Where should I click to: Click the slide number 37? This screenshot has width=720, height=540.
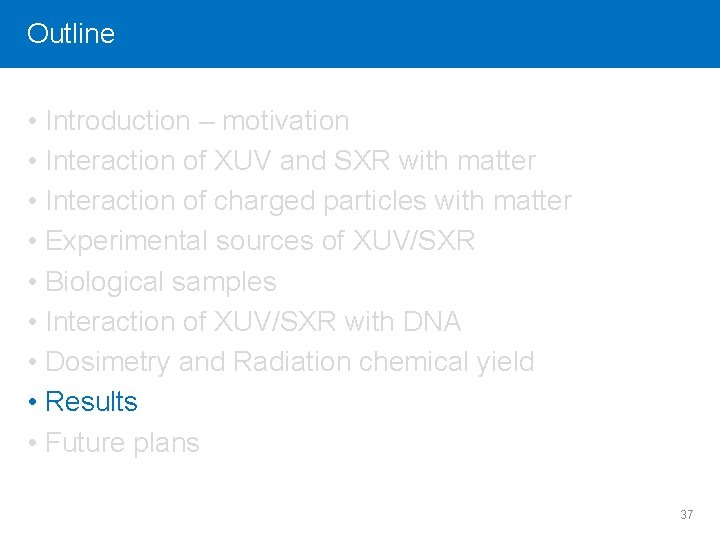click(686, 514)
